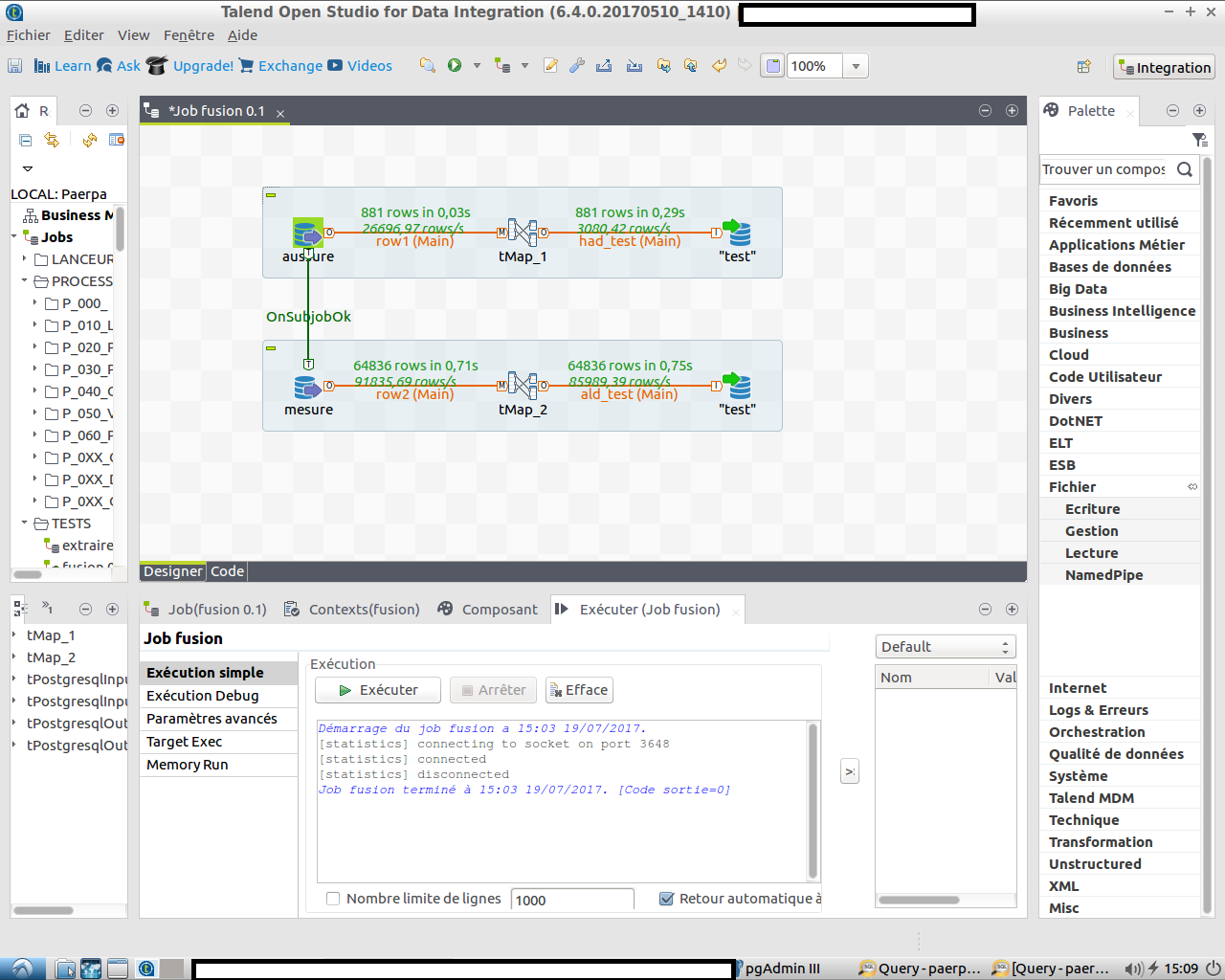Open the dropdown arrow next to create job

coord(524,66)
